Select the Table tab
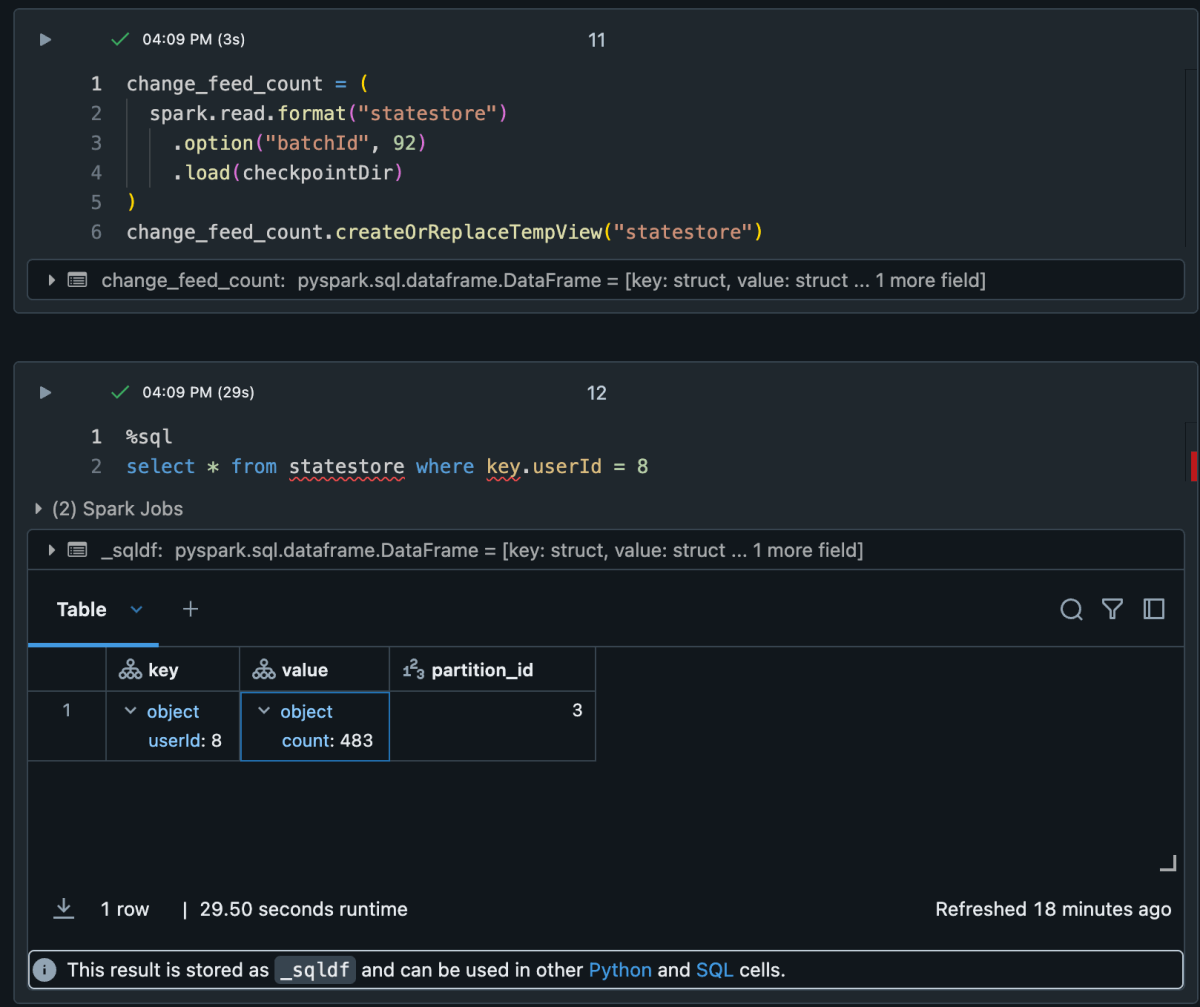This screenshot has width=1200, height=1007. 80,609
